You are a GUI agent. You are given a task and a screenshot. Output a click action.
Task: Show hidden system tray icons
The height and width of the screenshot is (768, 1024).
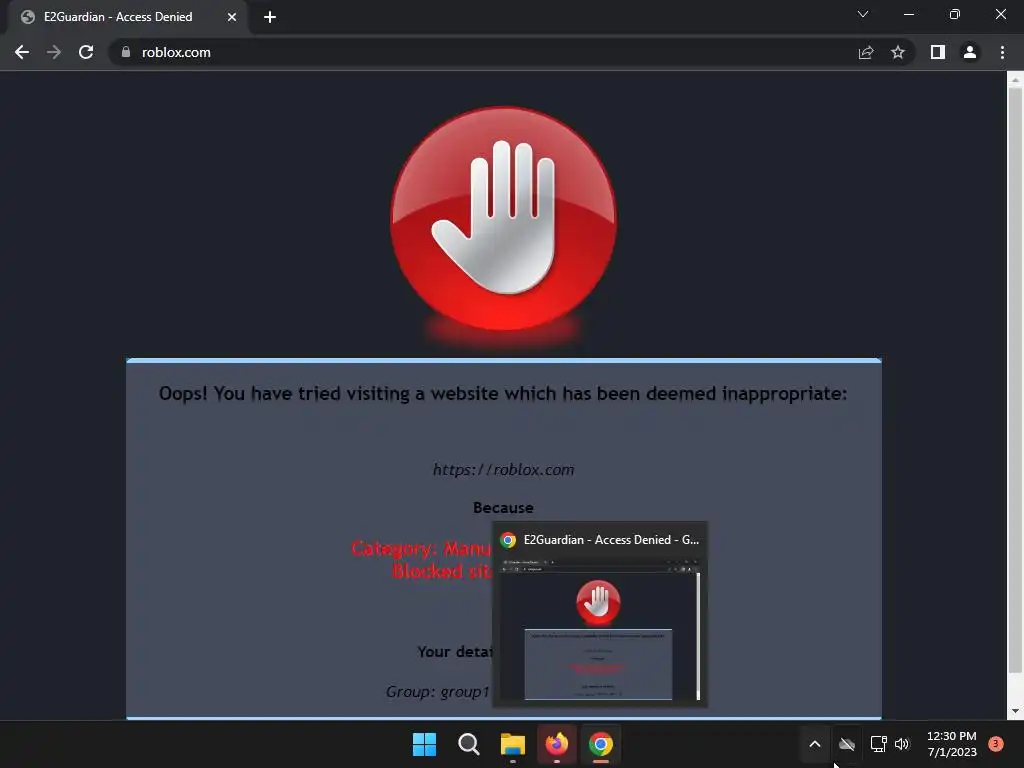point(814,744)
